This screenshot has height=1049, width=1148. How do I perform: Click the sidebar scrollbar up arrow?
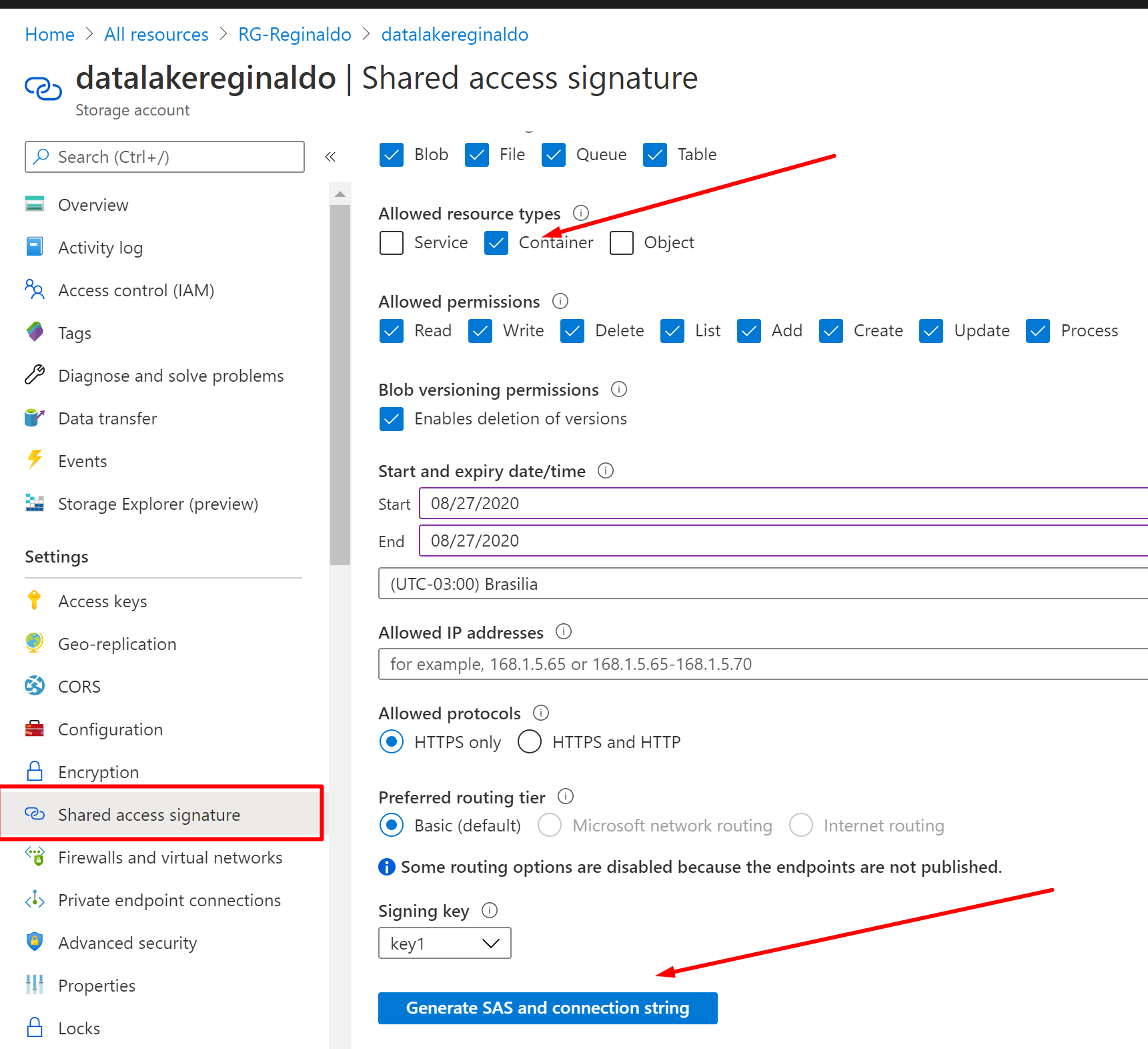(340, 194)
